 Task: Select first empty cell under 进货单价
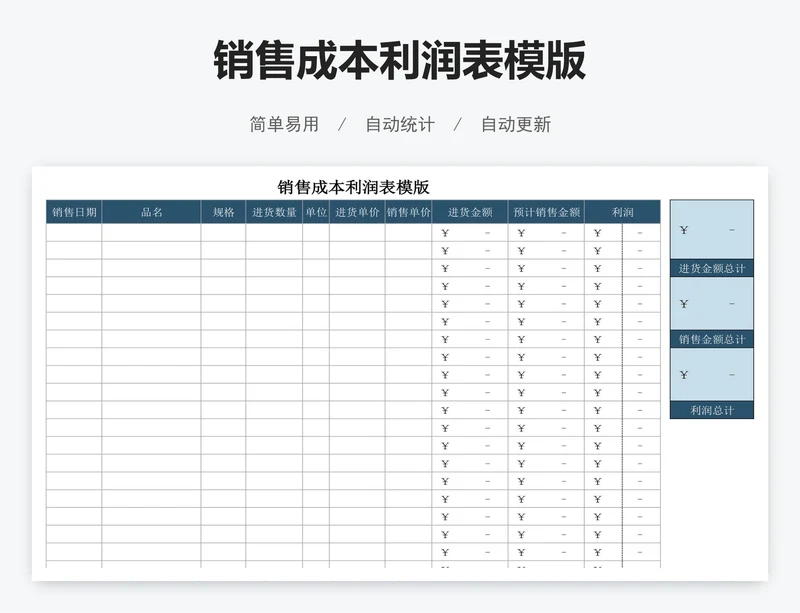pyautogui.click(x=357, y=233)
